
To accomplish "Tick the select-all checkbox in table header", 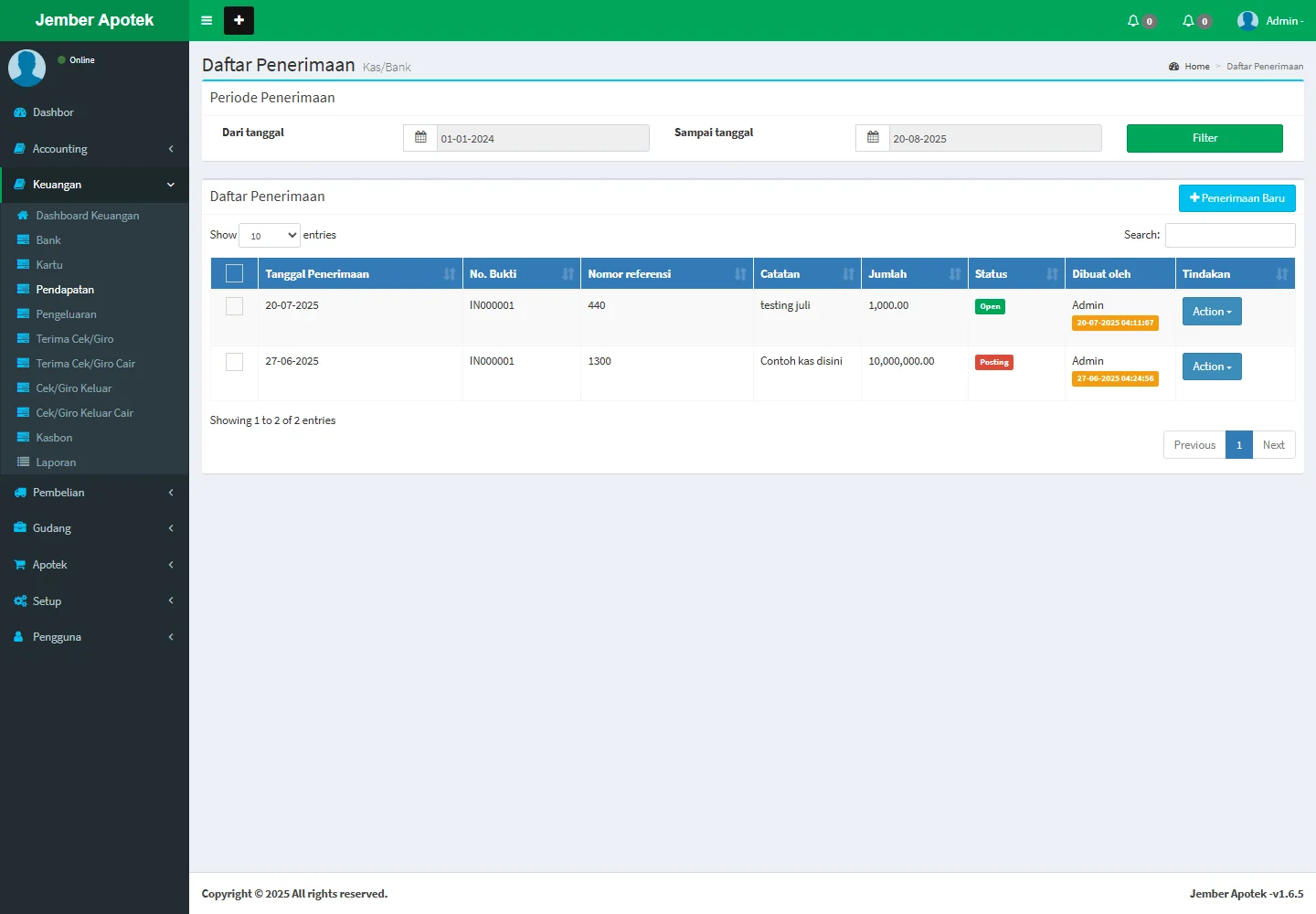I will (x=234, y=273).
